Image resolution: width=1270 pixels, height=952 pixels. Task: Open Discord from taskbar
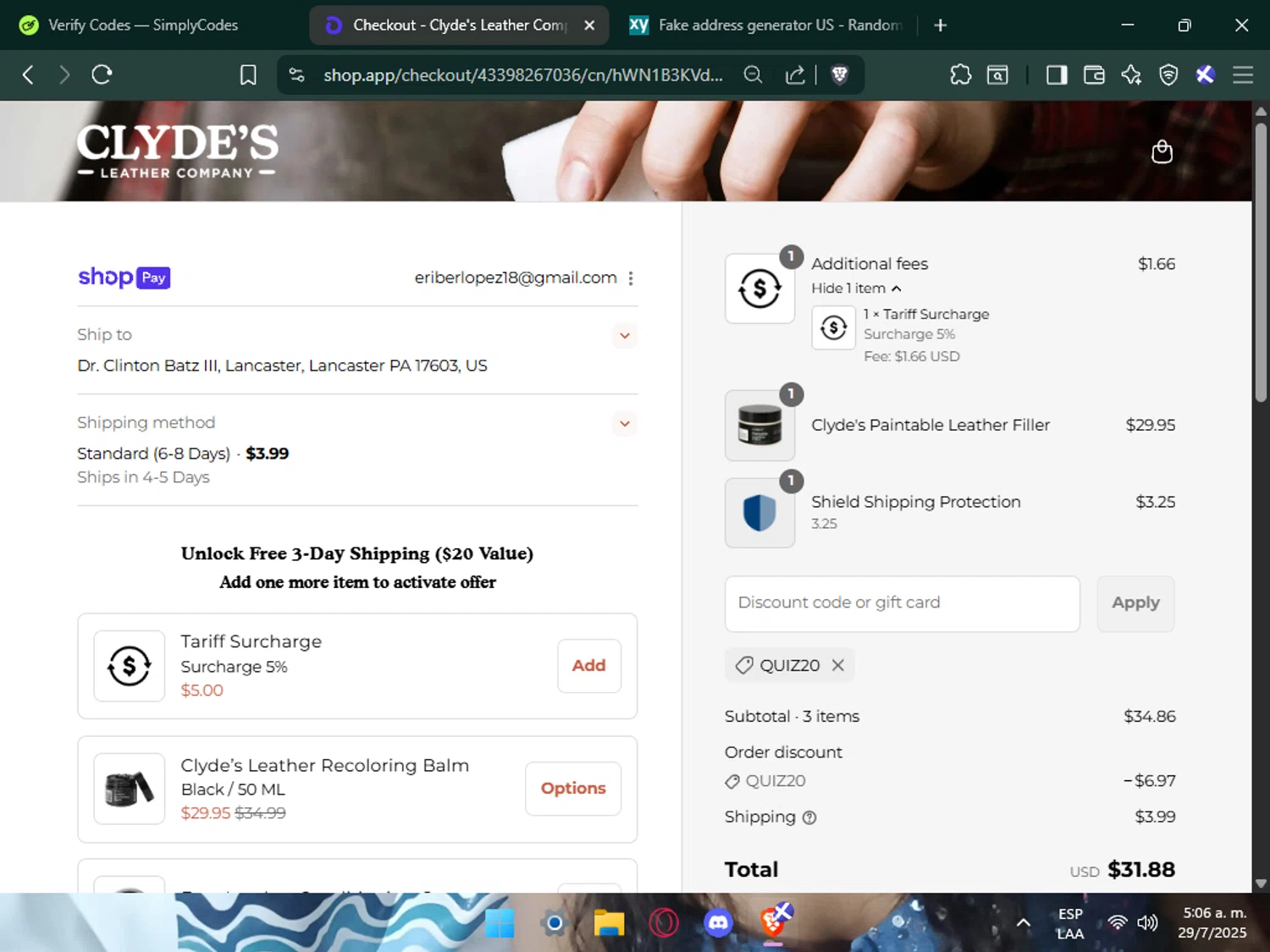coord(718,922)
